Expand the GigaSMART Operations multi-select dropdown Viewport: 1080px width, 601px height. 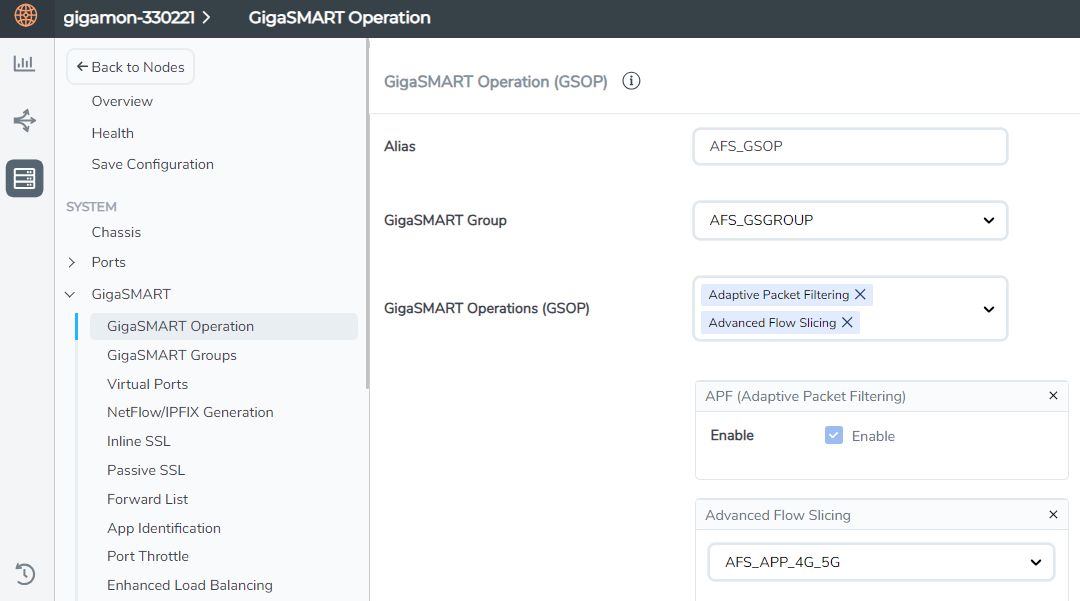(988, 309)
